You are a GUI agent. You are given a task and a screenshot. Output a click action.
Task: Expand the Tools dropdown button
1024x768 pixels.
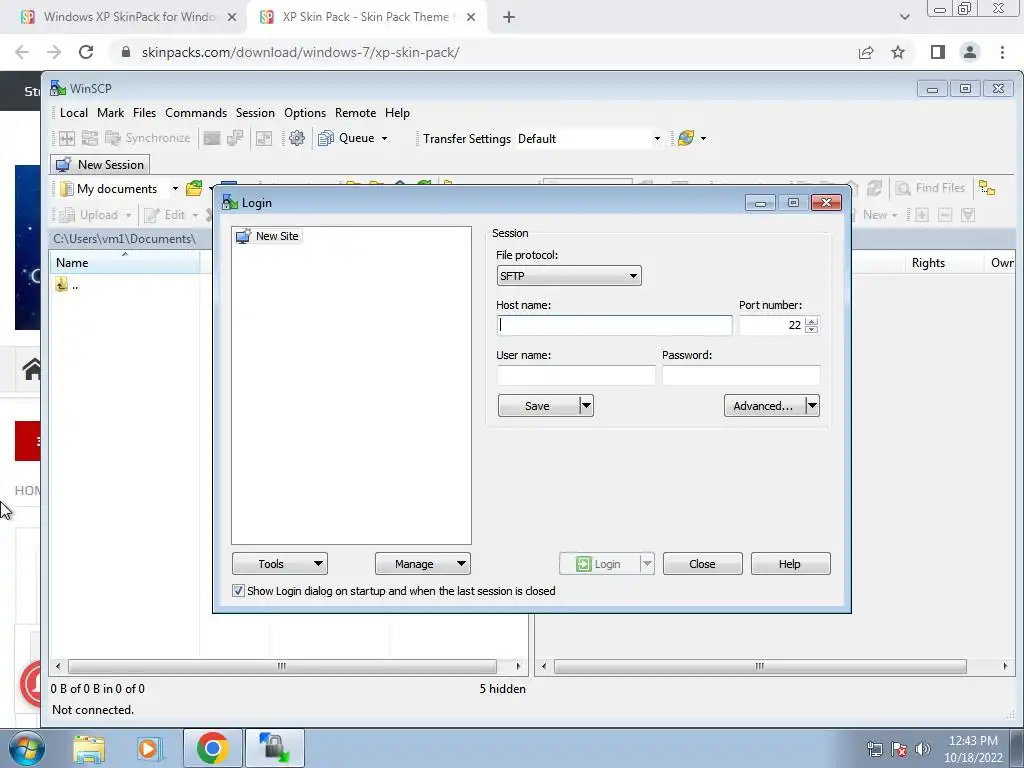click(x=280, y=564)
